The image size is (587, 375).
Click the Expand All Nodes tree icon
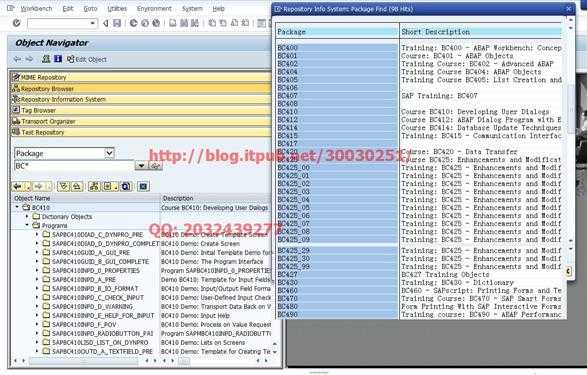pyautogui.click(x=64, y=186)
